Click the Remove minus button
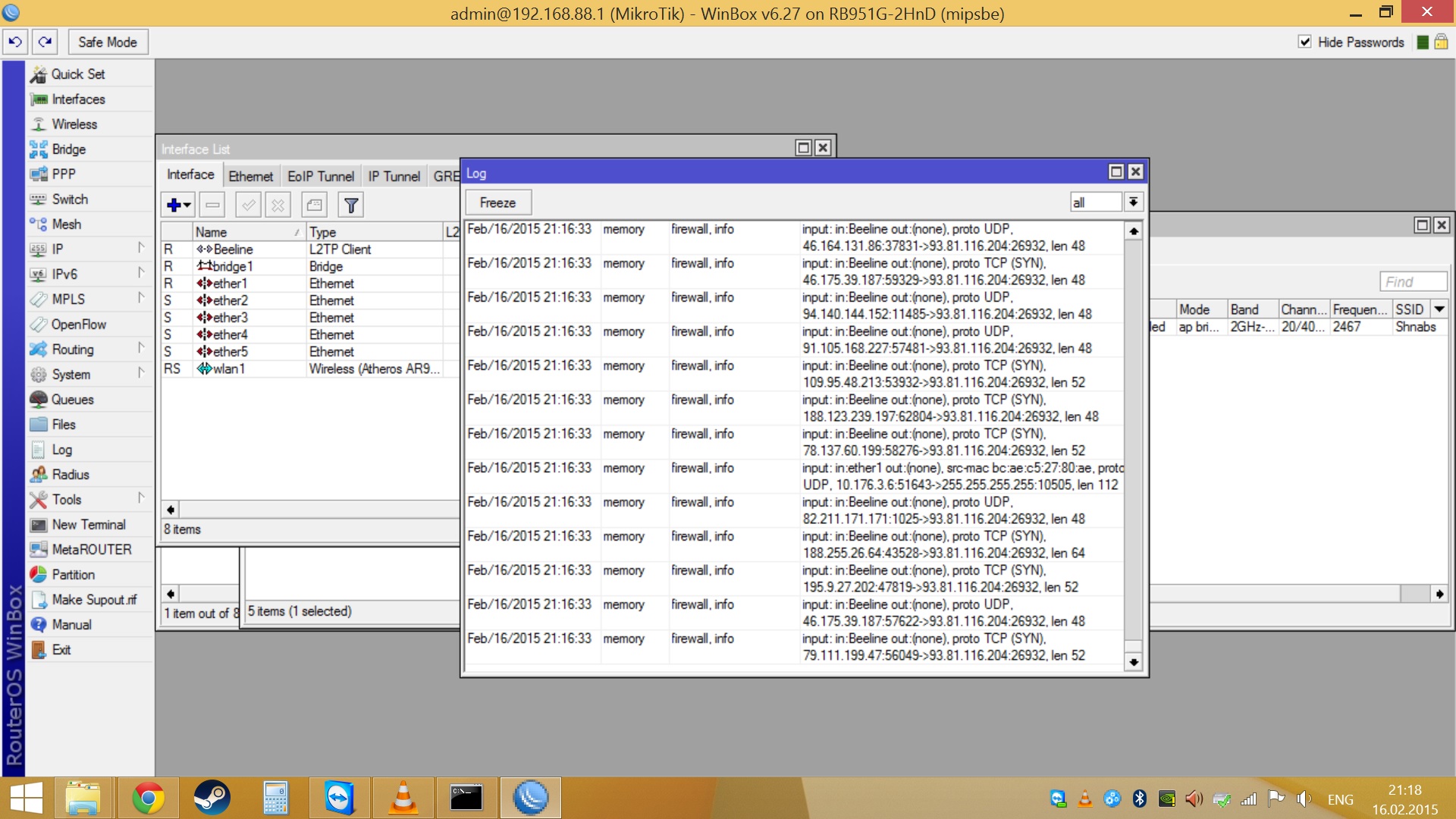The height and width of the screenshot is (819, 1456). tap(213, 205)
